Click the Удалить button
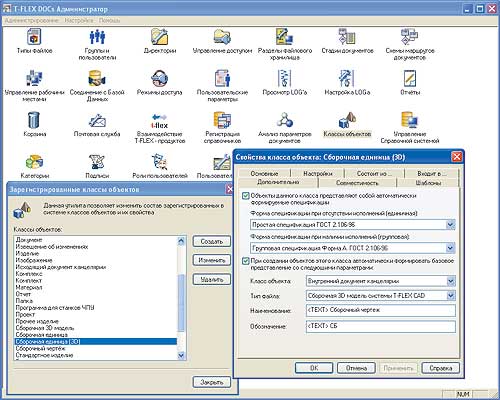 [212, 279]
